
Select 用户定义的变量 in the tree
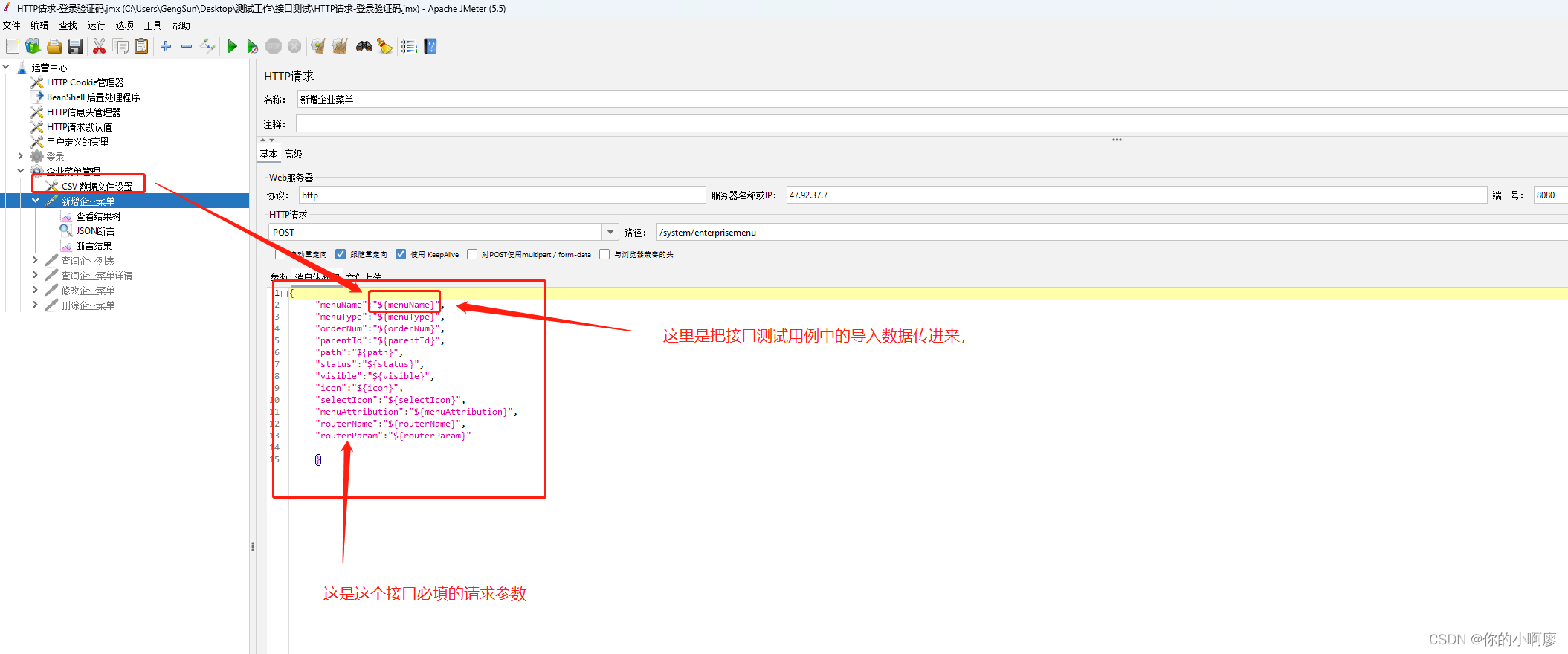pyautogui.click(x=78, y=142)
